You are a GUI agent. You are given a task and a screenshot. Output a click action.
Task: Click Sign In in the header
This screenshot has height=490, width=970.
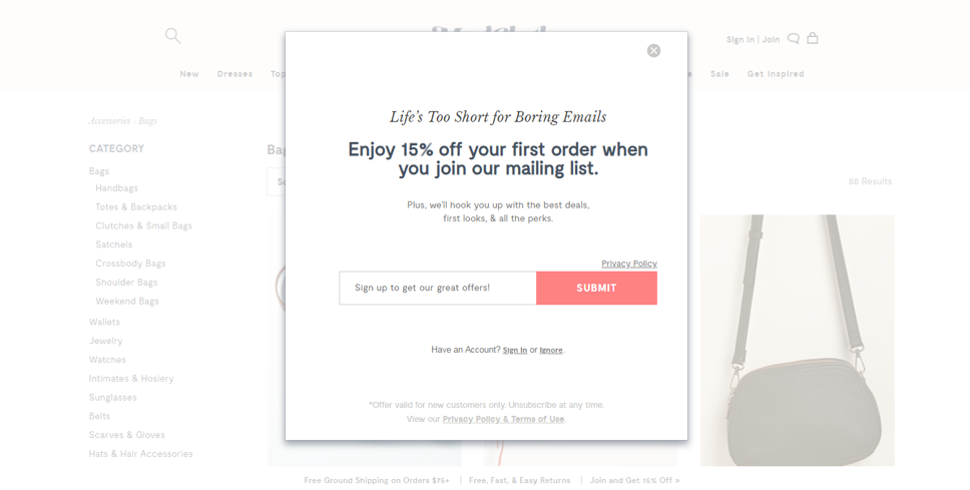[x=740, y=40]
